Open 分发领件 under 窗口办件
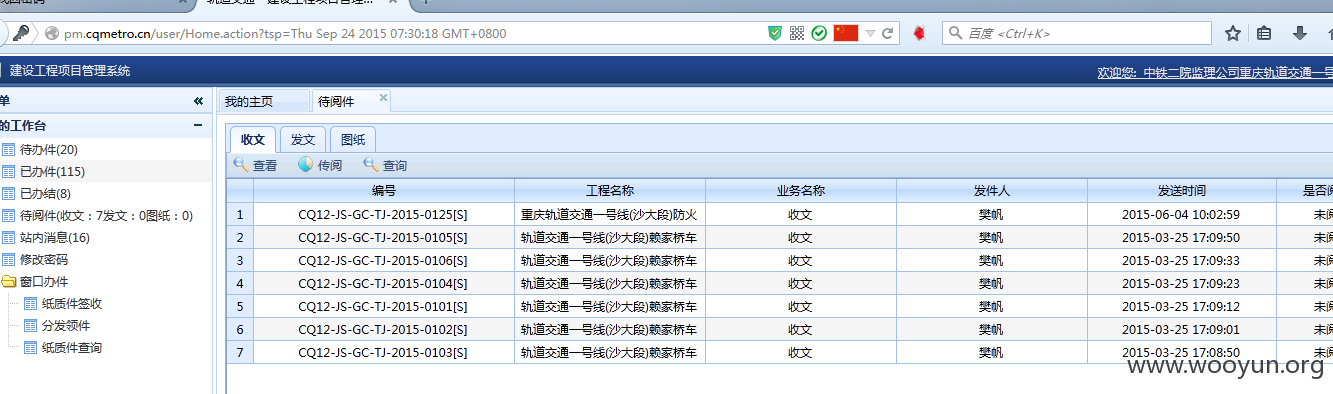This screenshot has width=1333, height=394. tap(66, 325)
